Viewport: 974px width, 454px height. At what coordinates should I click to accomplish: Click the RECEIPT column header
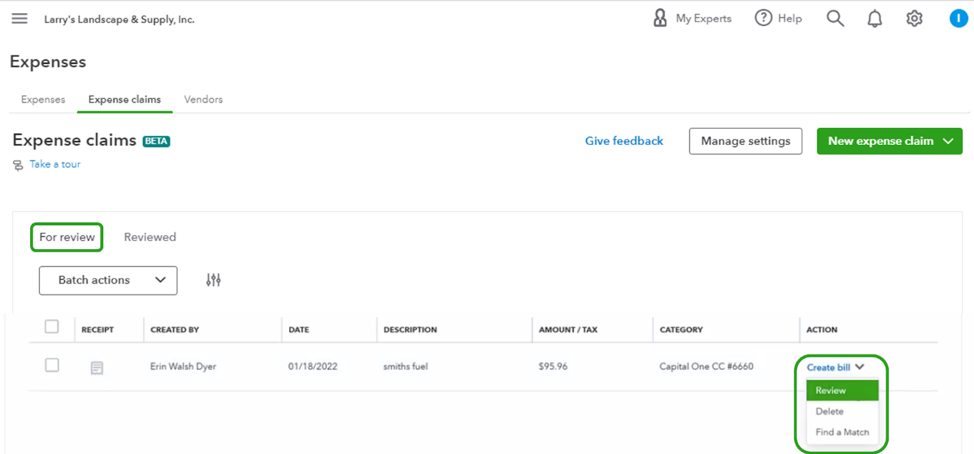pos(98,330)
